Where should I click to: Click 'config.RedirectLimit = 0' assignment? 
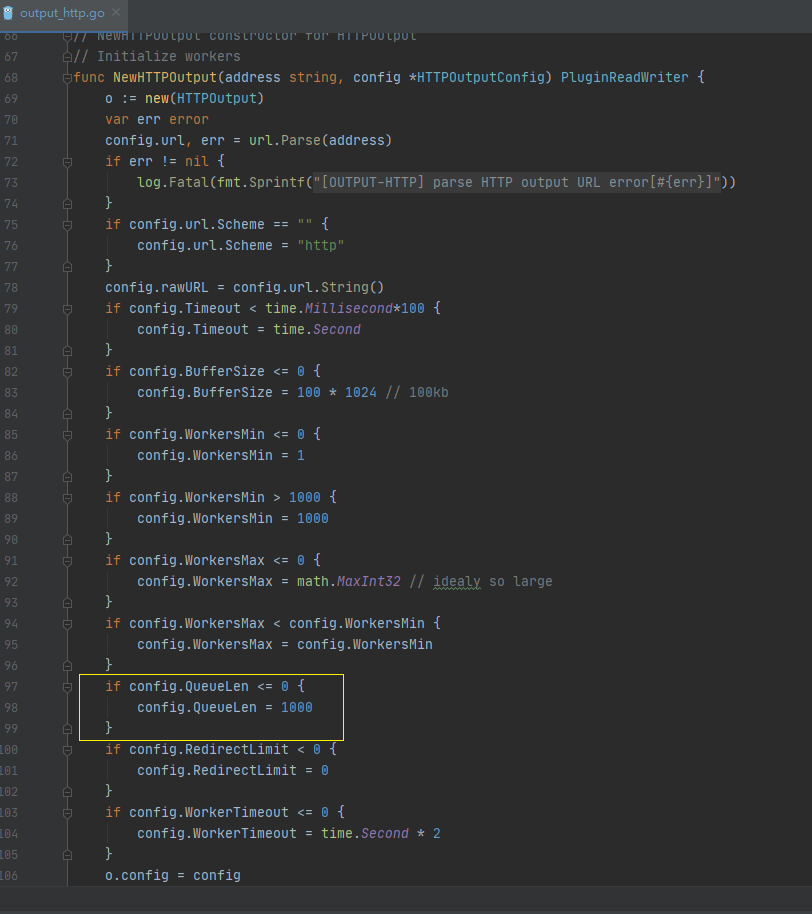point(233,770)
